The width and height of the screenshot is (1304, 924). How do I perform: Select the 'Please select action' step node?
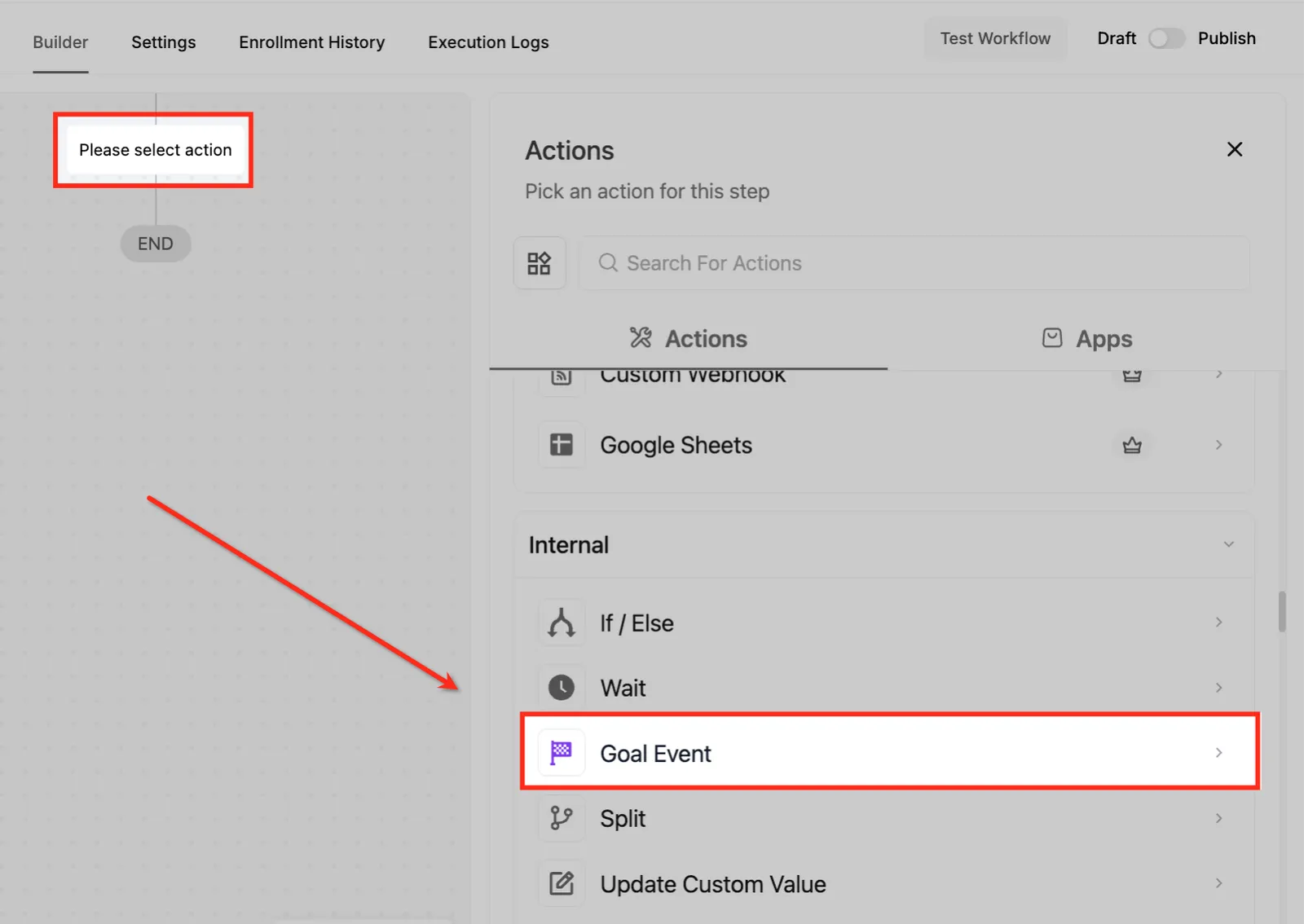click(x=155, y=150)
